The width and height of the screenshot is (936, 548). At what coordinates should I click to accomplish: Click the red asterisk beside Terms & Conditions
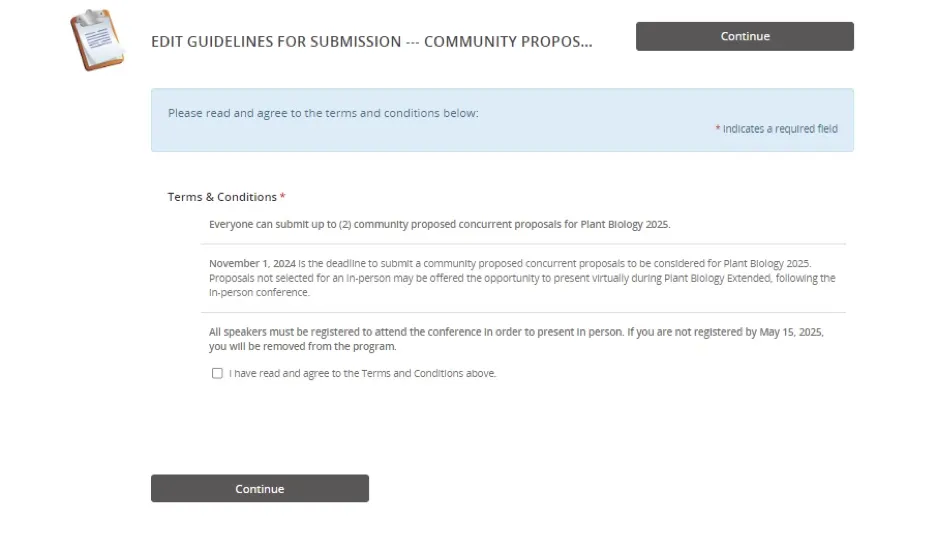282,196
